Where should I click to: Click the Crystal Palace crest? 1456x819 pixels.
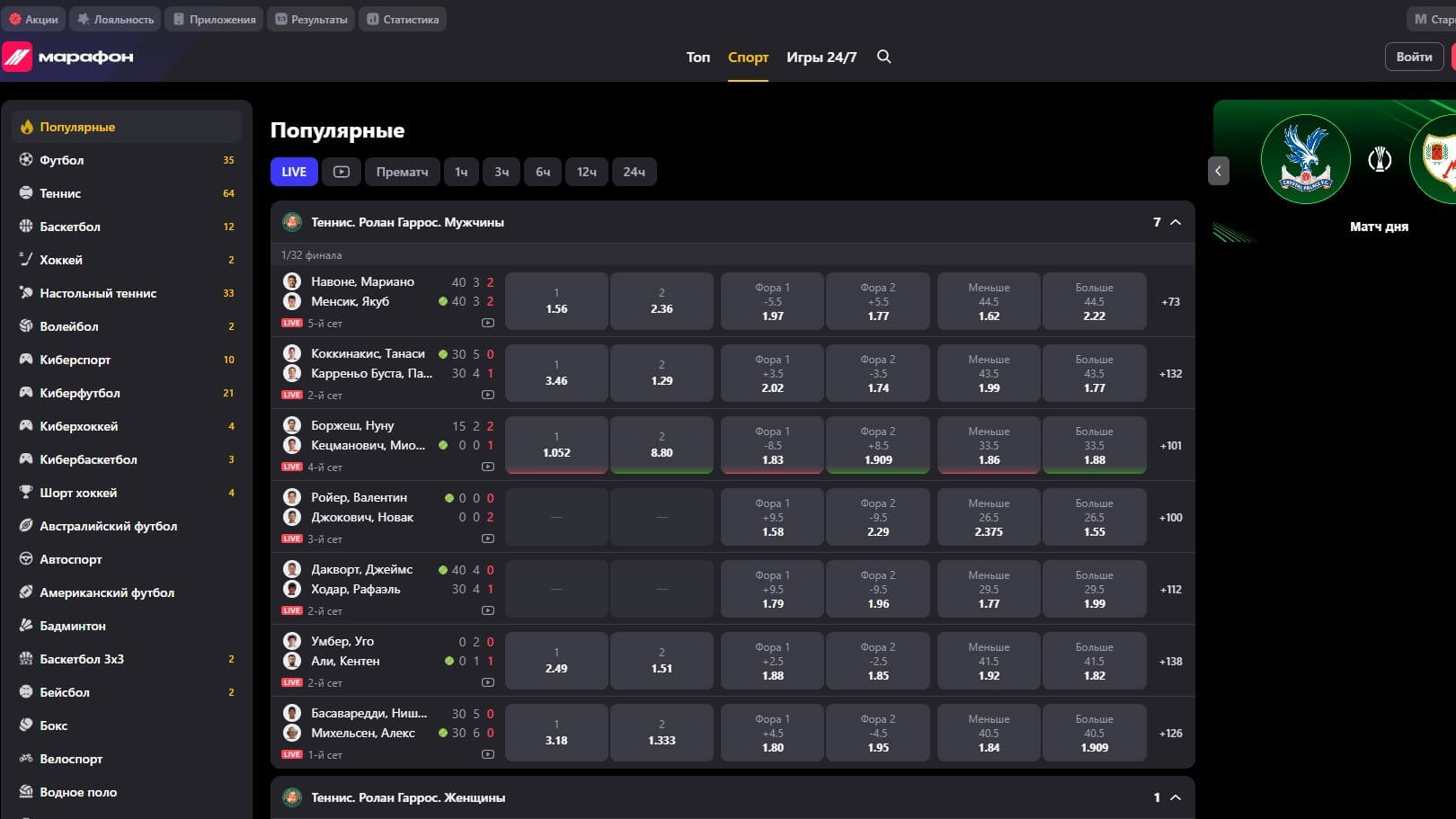pos(1305,159)
